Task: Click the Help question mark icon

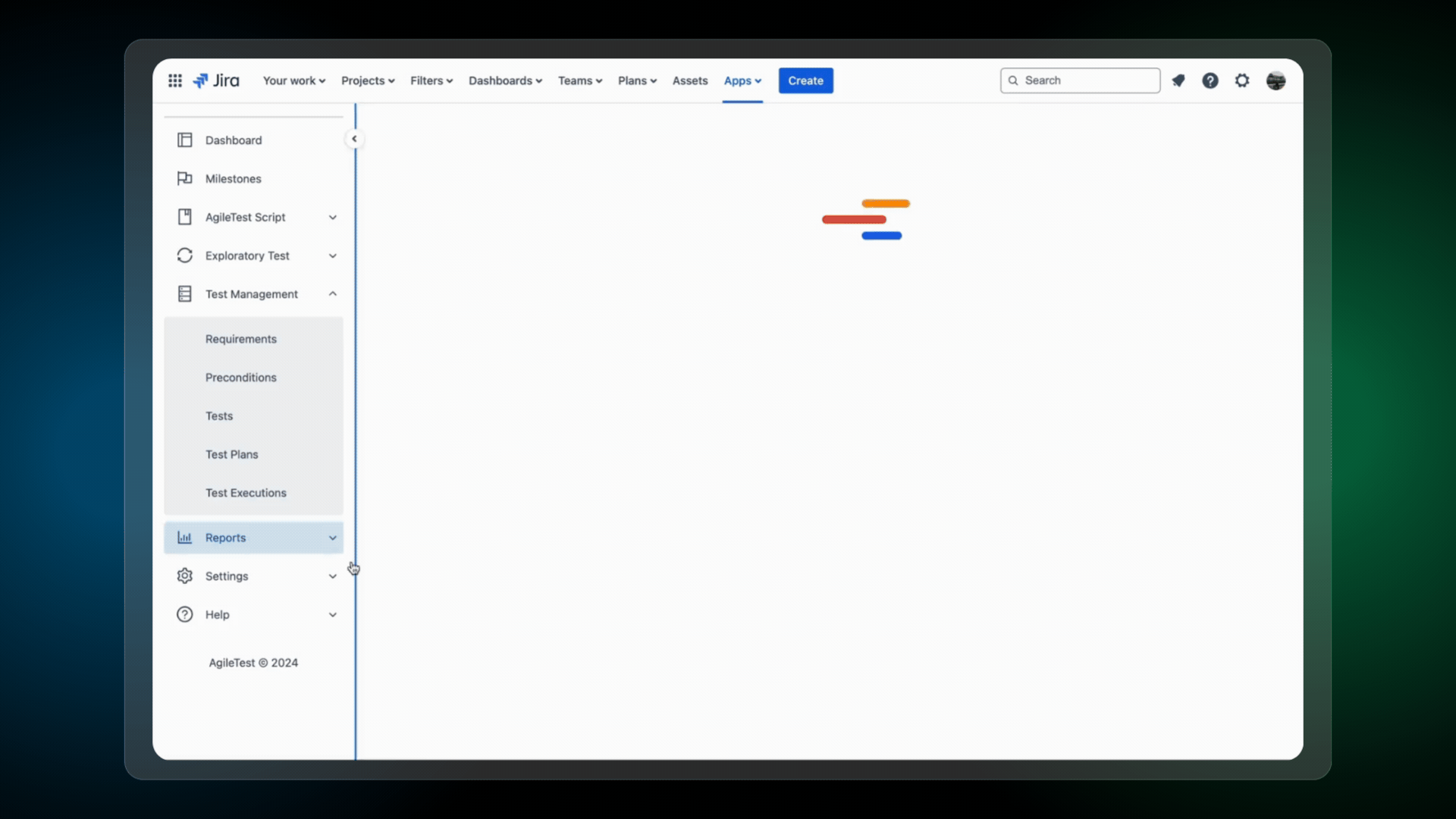Action: [x=1210, y=80]
